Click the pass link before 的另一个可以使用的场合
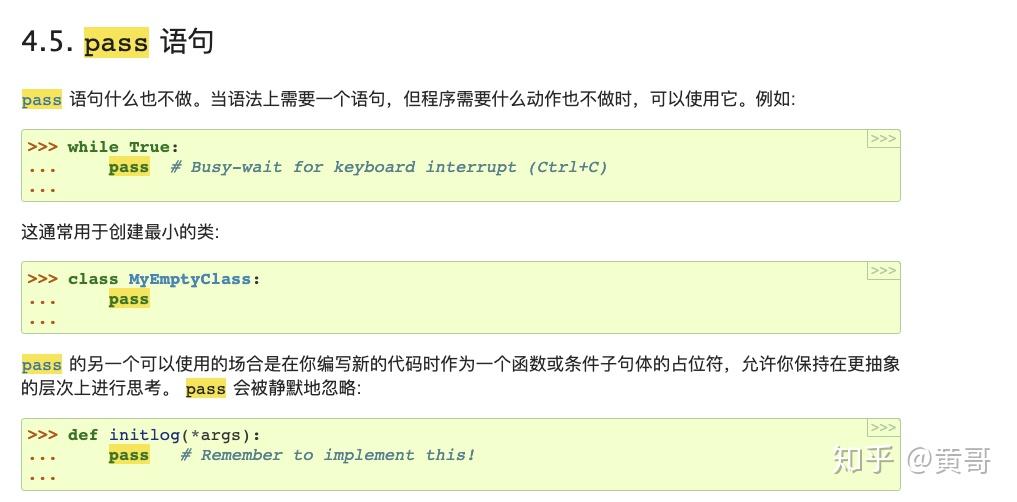1017x502 pixels. [42, 365]
